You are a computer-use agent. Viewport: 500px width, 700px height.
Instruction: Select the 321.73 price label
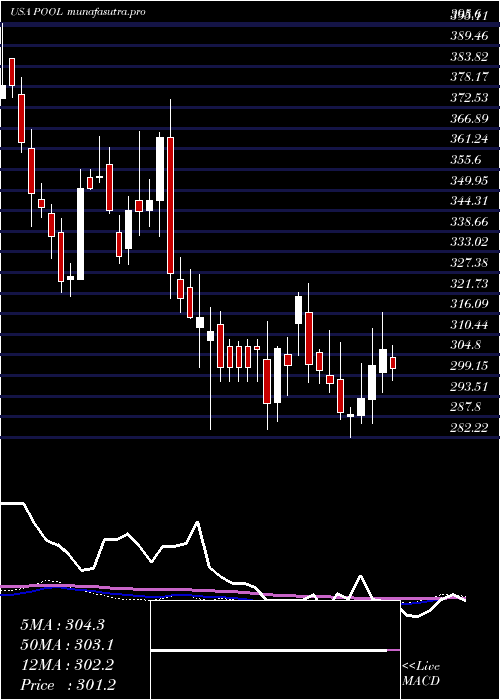[469, 283]
